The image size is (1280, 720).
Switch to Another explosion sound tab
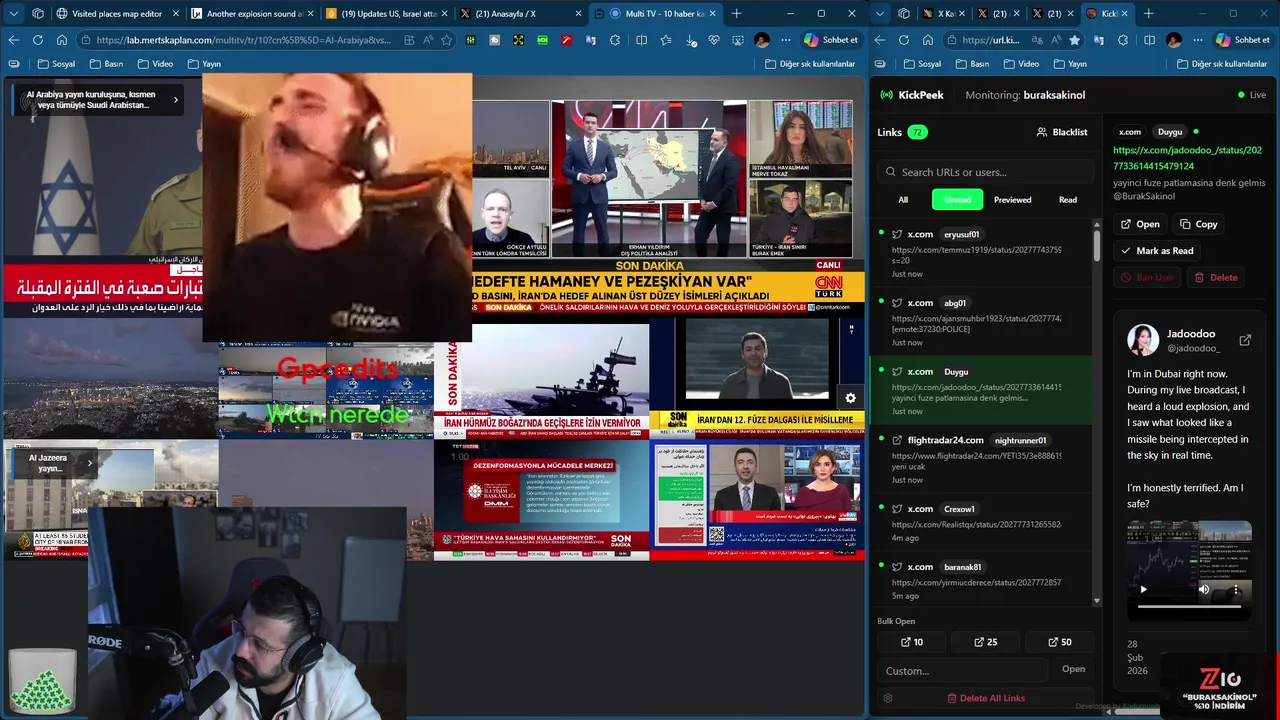click(x=251, y=13)
